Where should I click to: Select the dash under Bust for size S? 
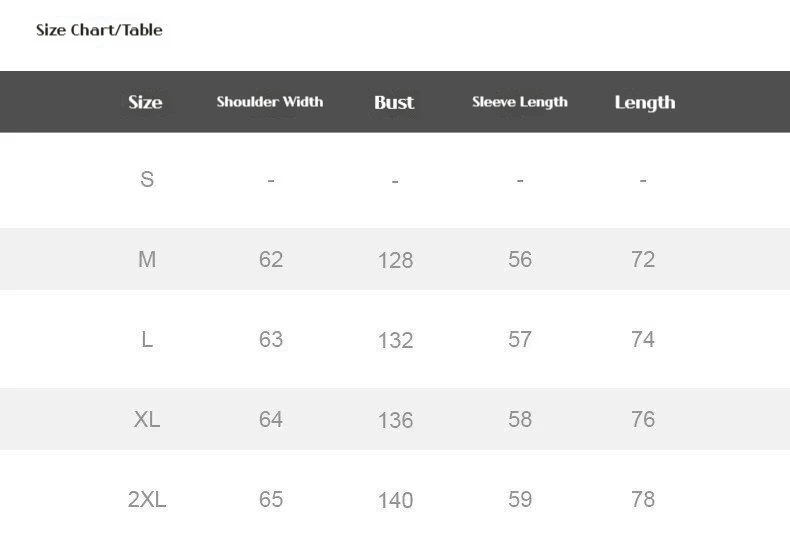coord(395,181)
